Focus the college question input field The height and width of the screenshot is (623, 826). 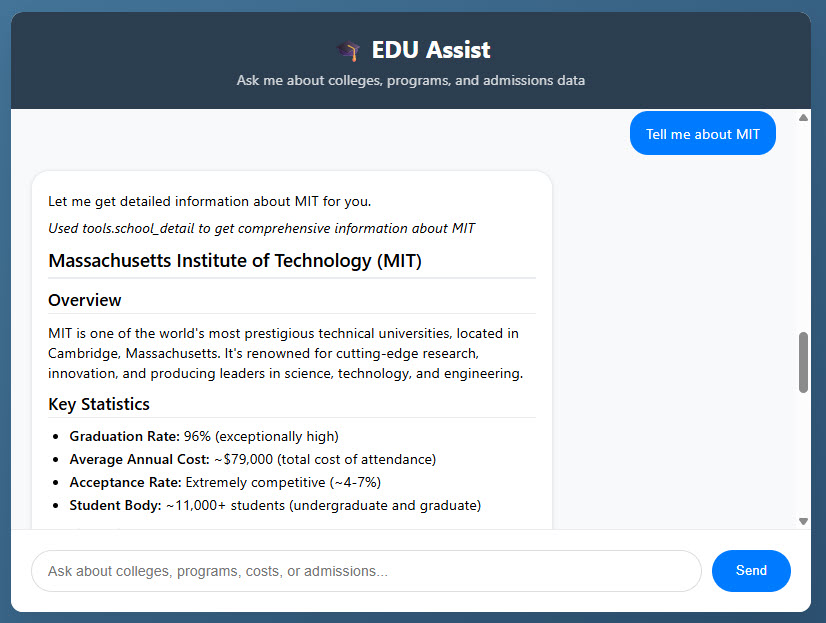click(x=366, y=571)
